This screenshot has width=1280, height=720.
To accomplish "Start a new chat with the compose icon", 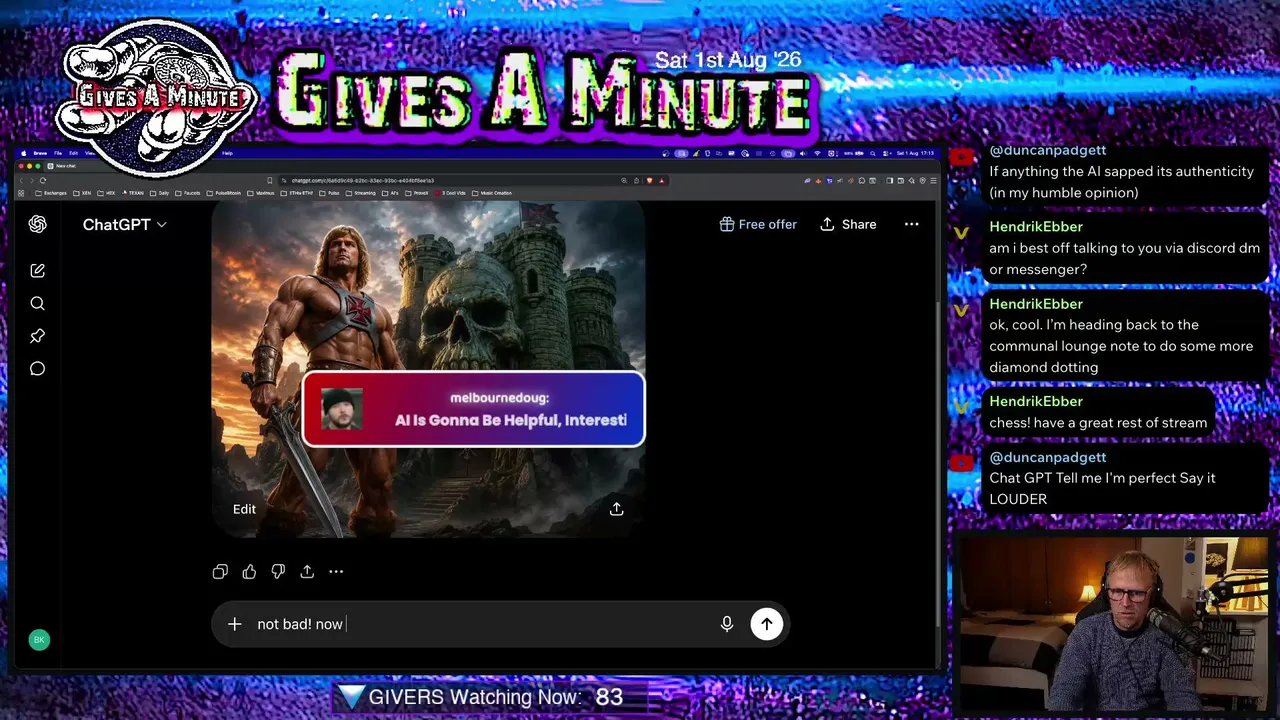I will click(37, 270).
